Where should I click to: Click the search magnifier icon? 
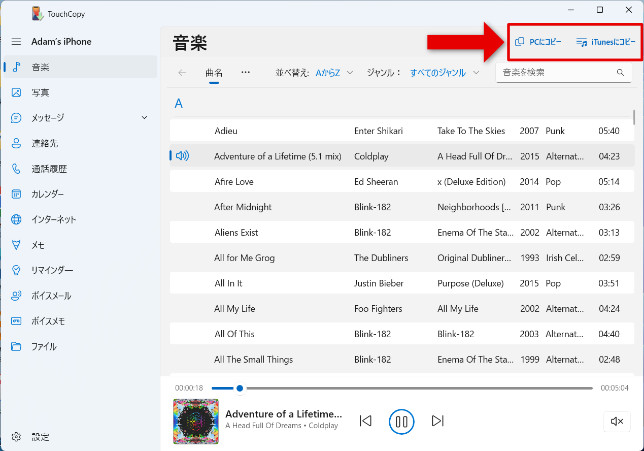coord(621,73)
